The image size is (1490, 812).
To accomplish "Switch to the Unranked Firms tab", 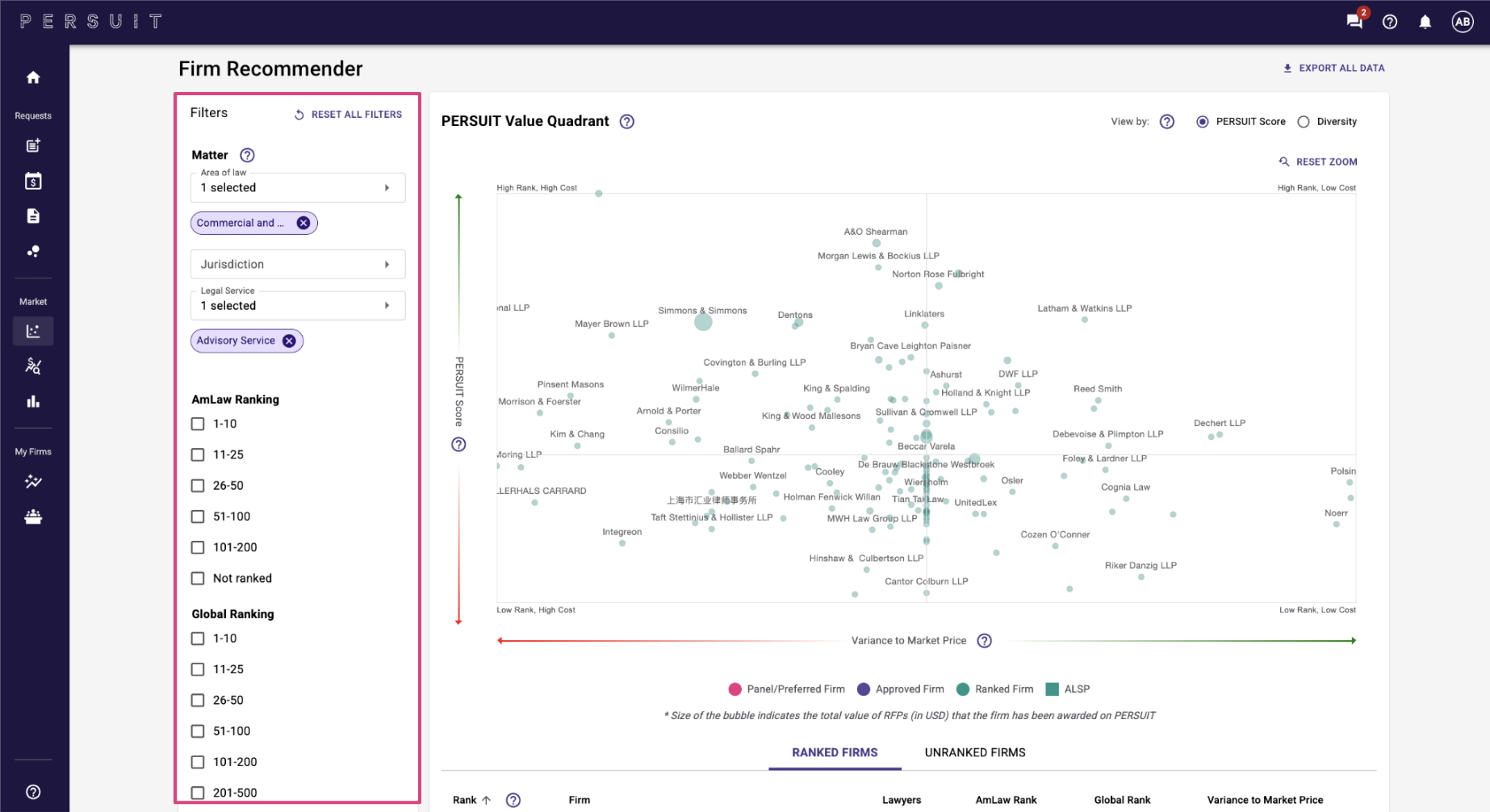I will (975, 752).
